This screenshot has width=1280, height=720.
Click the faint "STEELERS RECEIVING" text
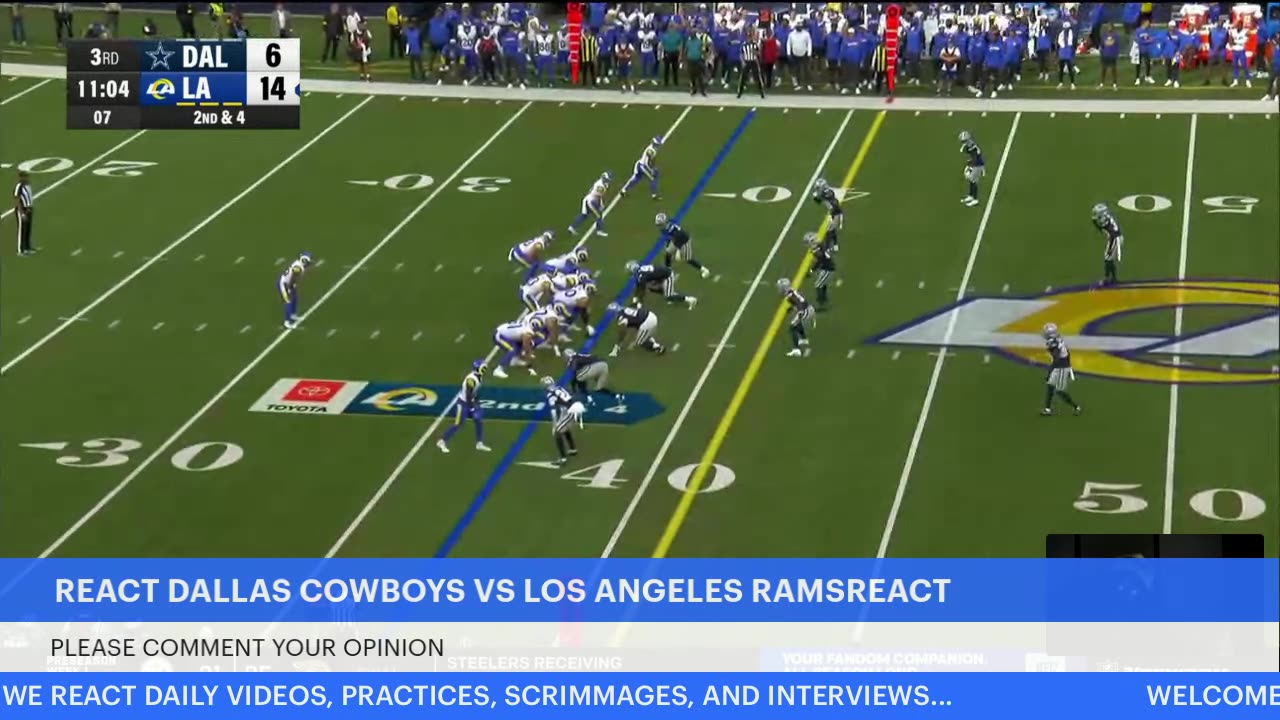coord(534,663)
